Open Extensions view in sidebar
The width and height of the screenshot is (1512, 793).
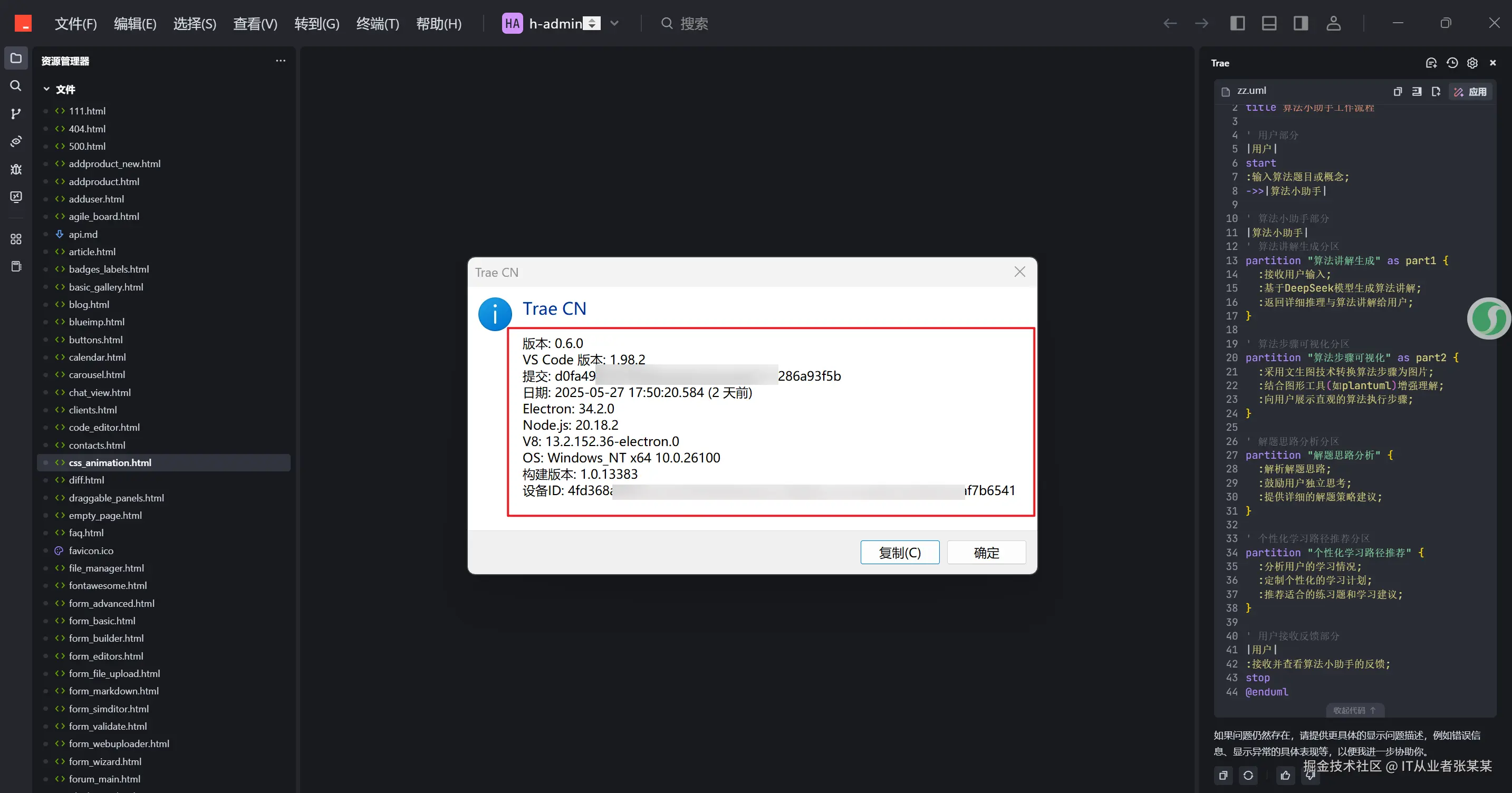(x=16, y=239)
